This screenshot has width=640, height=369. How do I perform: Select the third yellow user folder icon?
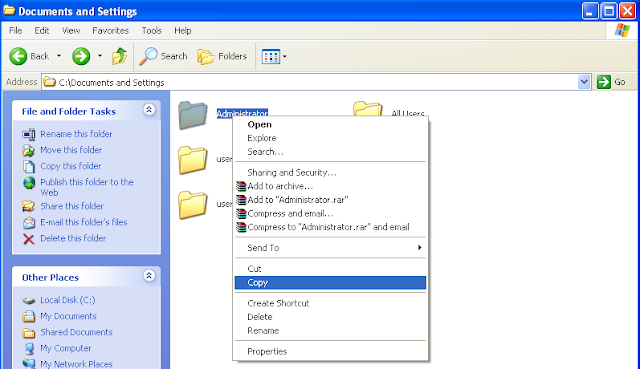pyautogui.click(x=193, y=205)
